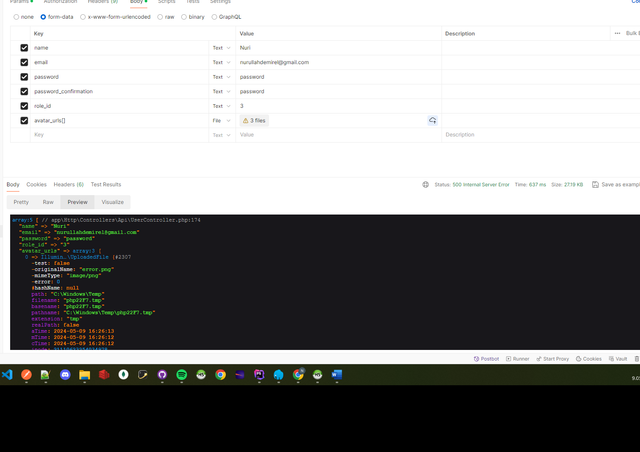Open the Text type dropdown for email
Image resolution: width=640 pixels, height=452 pixels.
pos(222,62)
